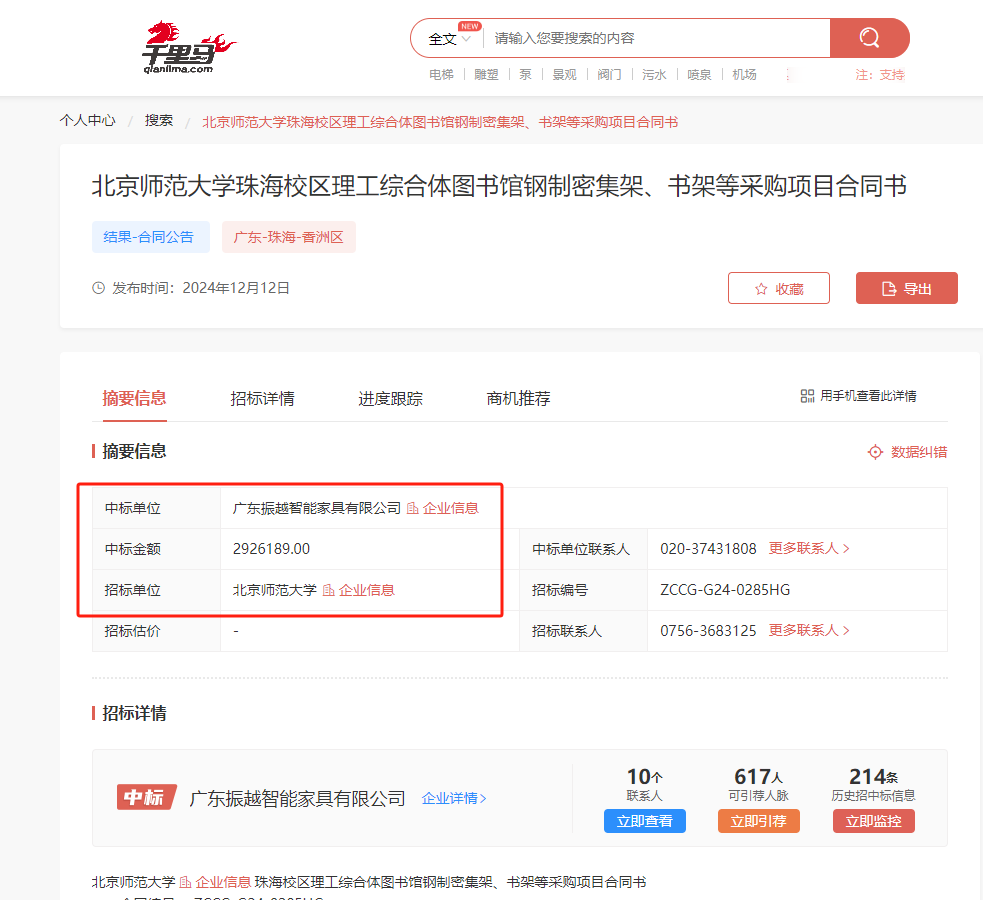Click the bid amount 2926189.00

click(x=271, y=549)
